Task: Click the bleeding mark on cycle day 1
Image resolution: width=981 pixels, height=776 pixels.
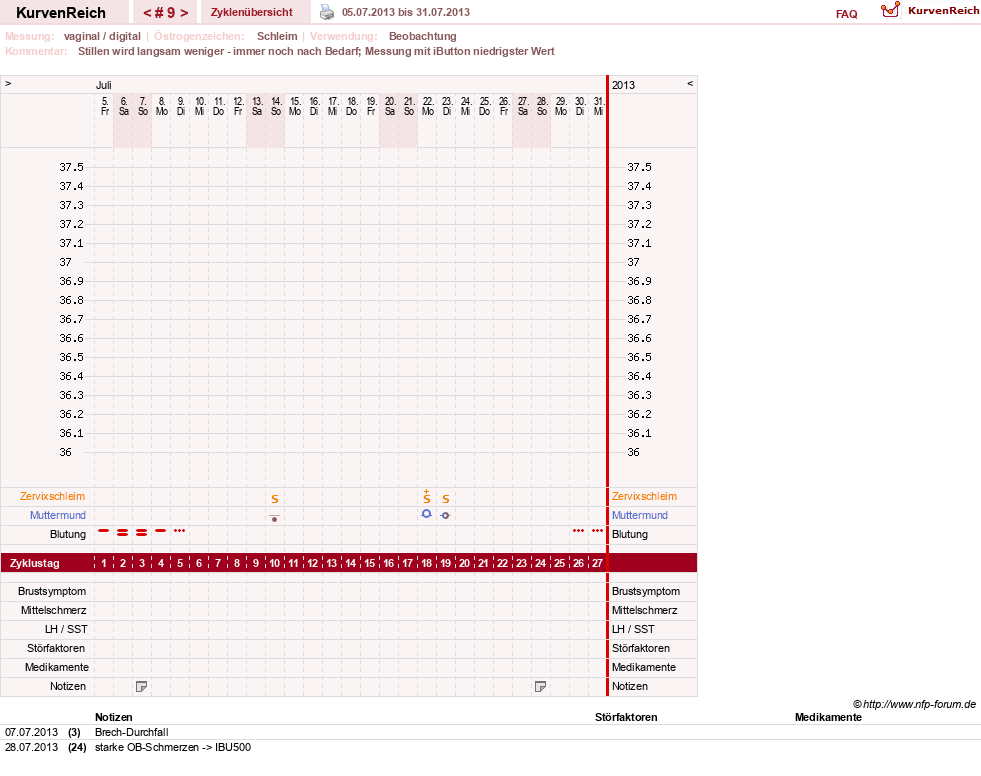Action: pyautogui.click(x=104, y=531)
